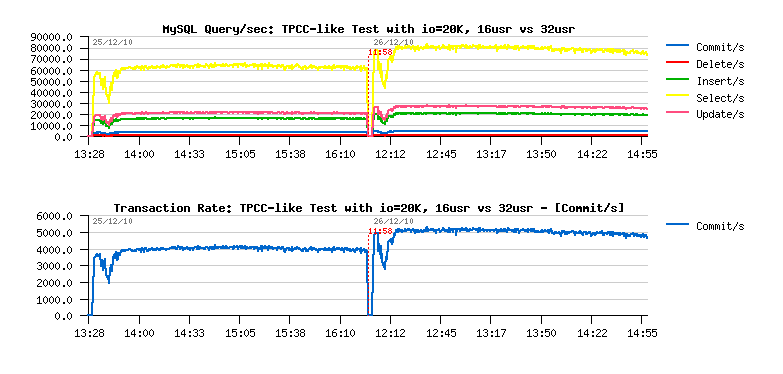Click the 26/12/10 date label in the bottom chart
783x374 pixels.
393,221
